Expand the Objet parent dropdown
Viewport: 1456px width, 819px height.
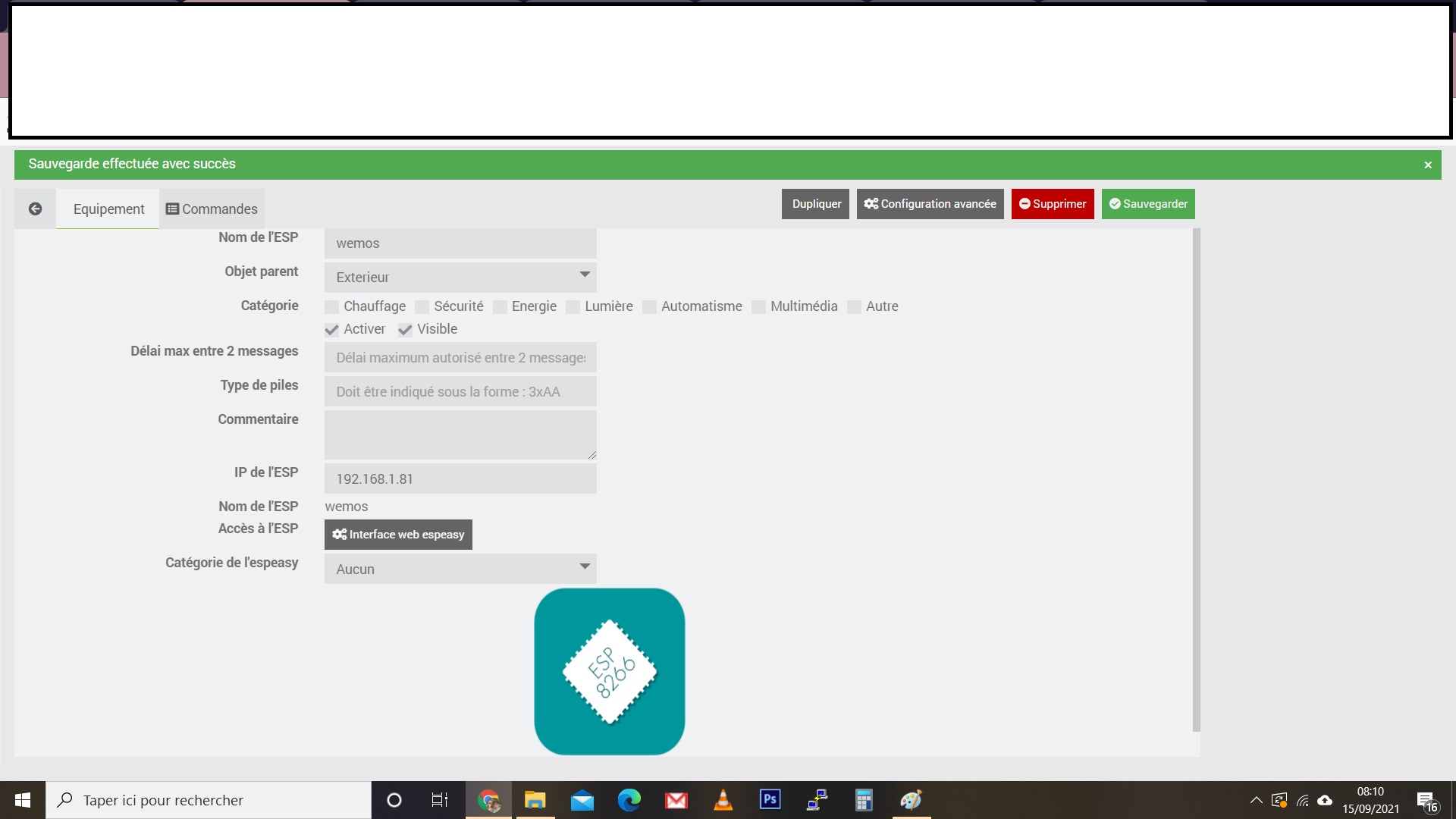460,277
